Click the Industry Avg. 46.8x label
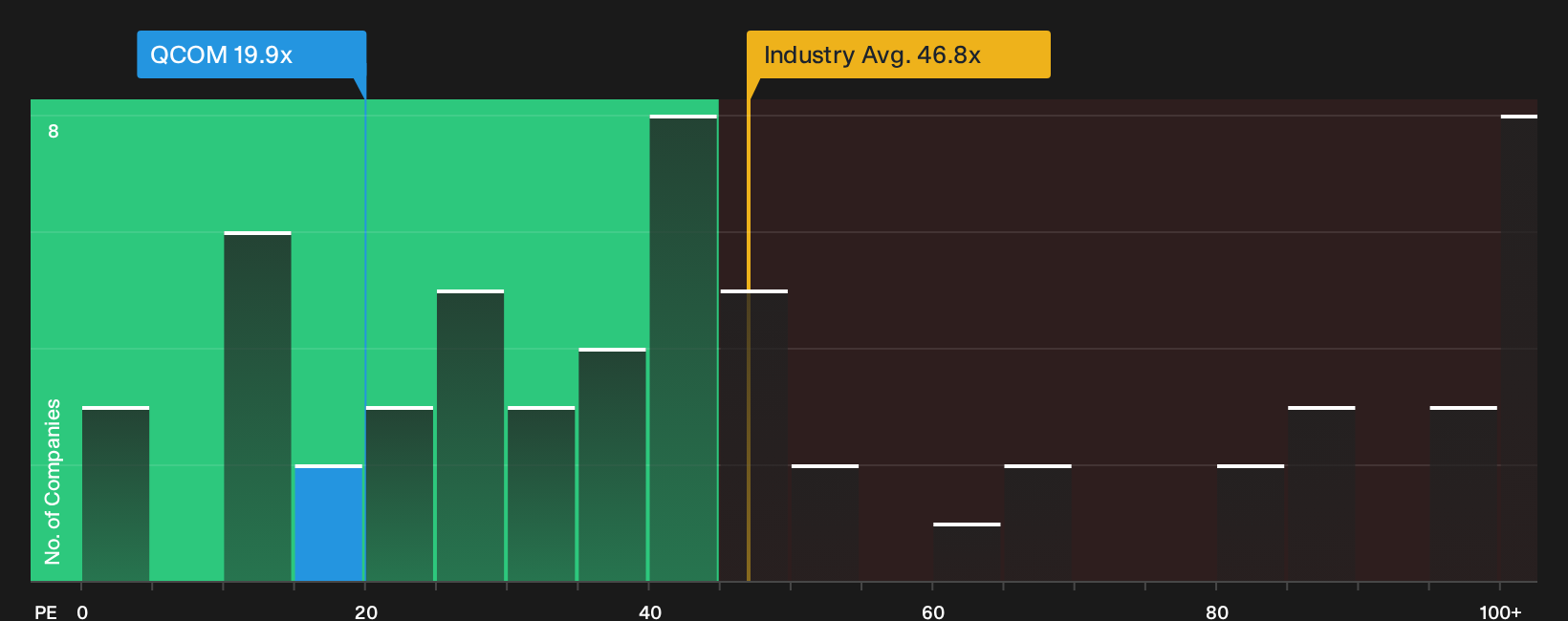The width and height of the screenshot is (1568, 621). [899, 54]
